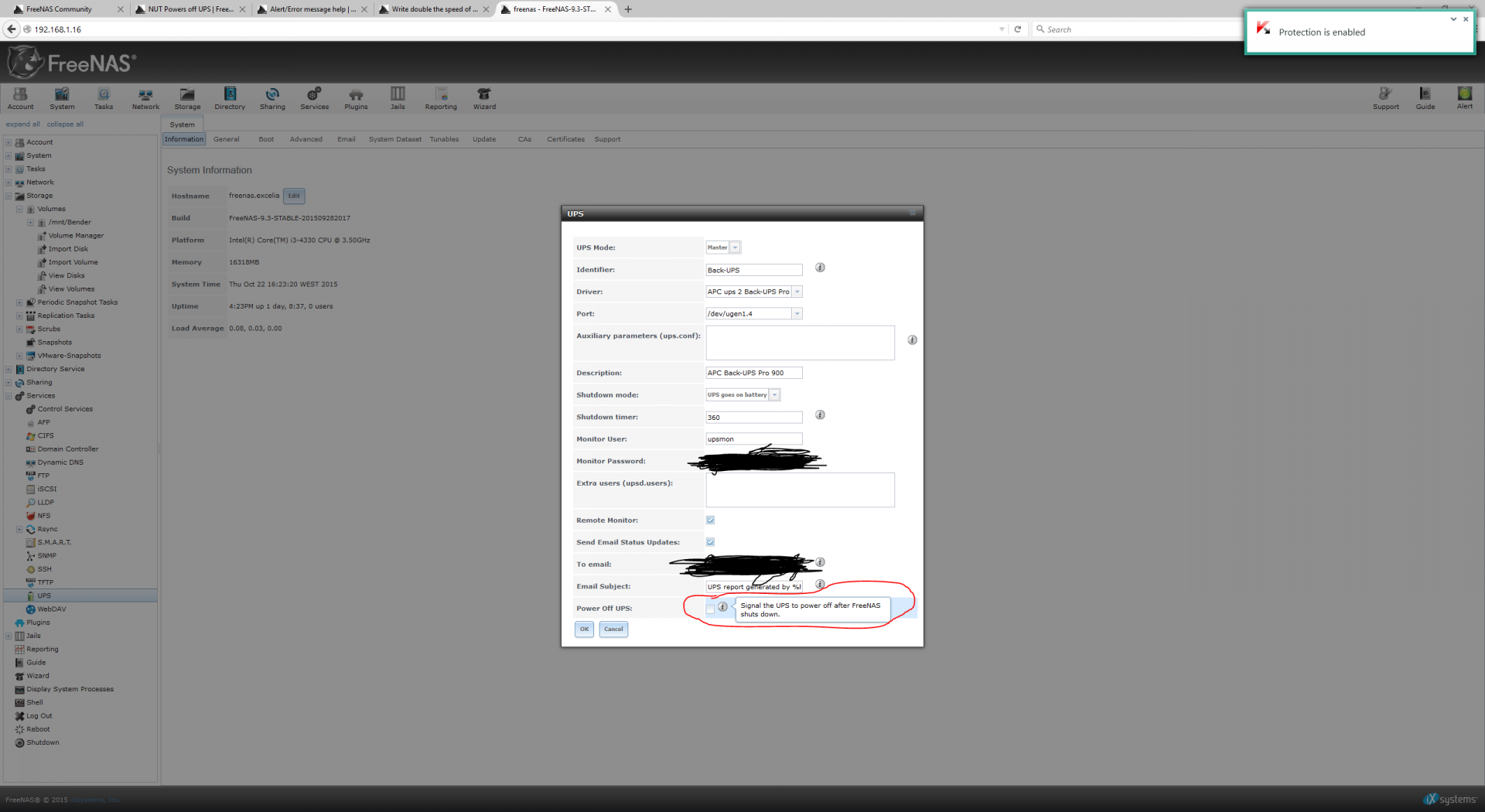
Task: Click Edit button next to hostname
Action: point(294,196)
